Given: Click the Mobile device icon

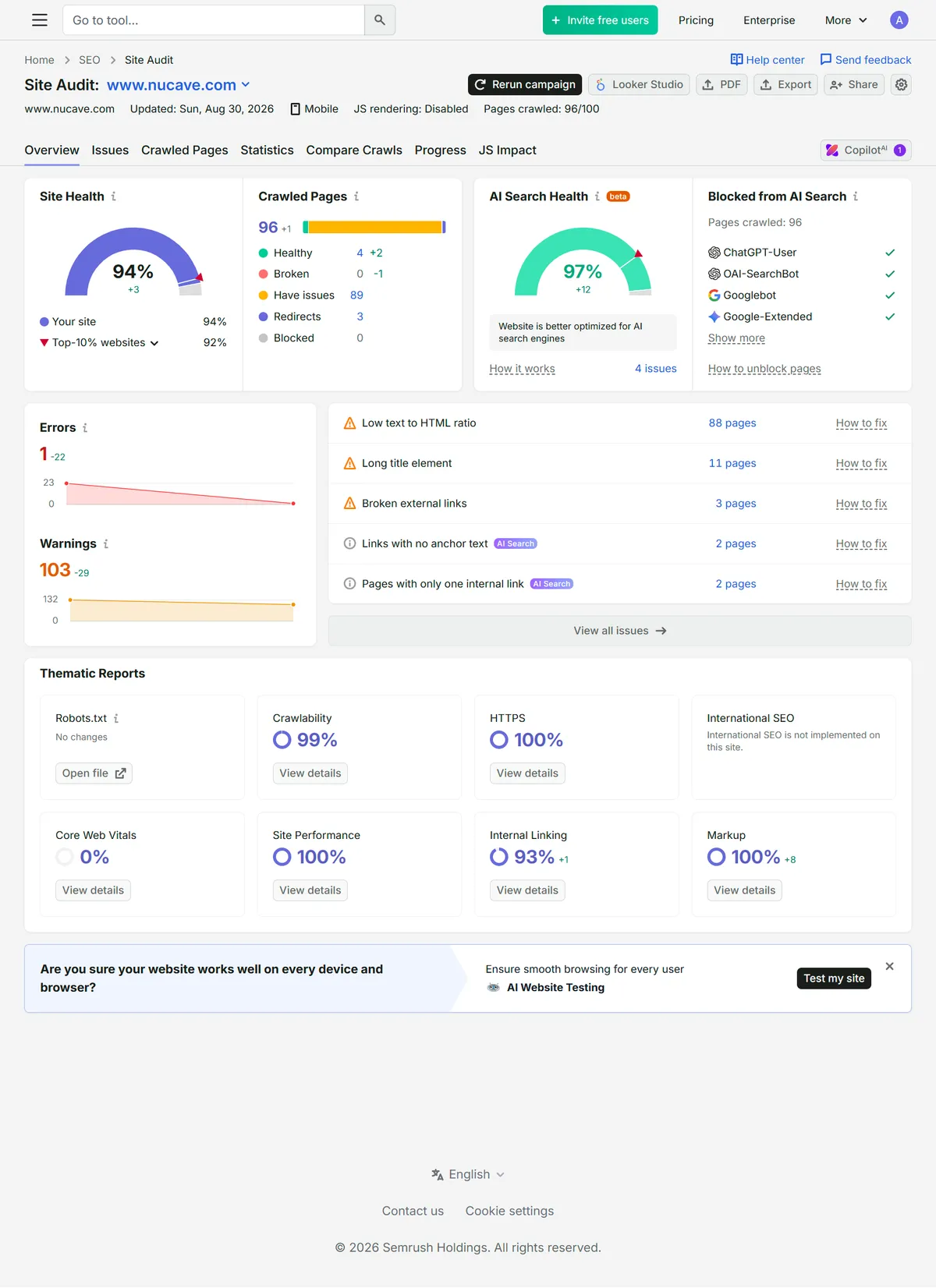Looking at the screenshot, I should pyautogui.click(x=296, y=109).
